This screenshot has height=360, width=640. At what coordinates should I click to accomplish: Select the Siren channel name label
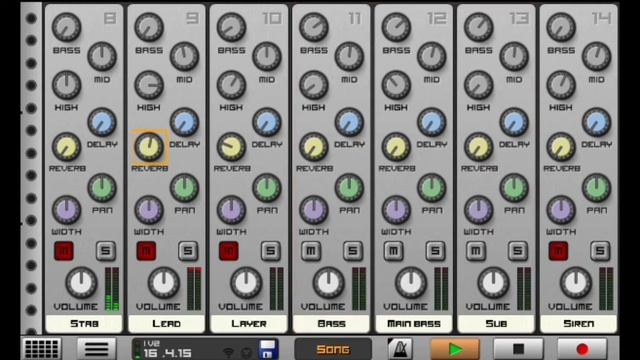[x=579, y=324]
